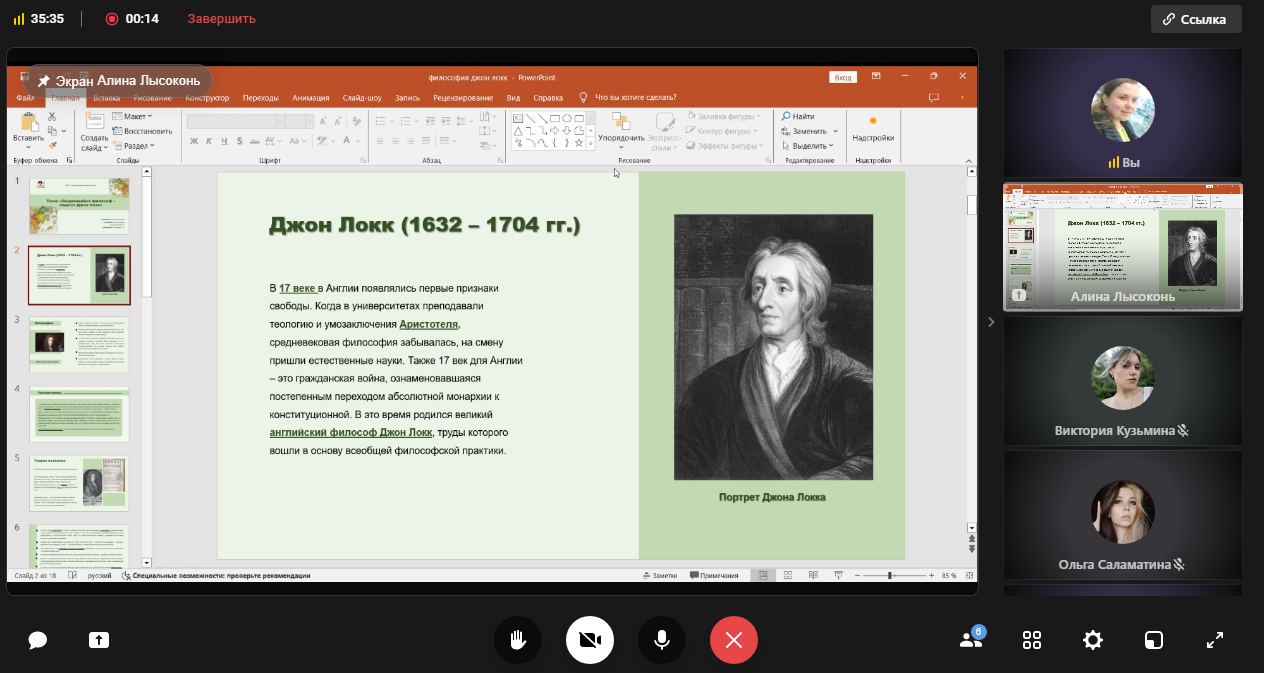
Task: Open the grid layout view icon
Action: 1032,640
